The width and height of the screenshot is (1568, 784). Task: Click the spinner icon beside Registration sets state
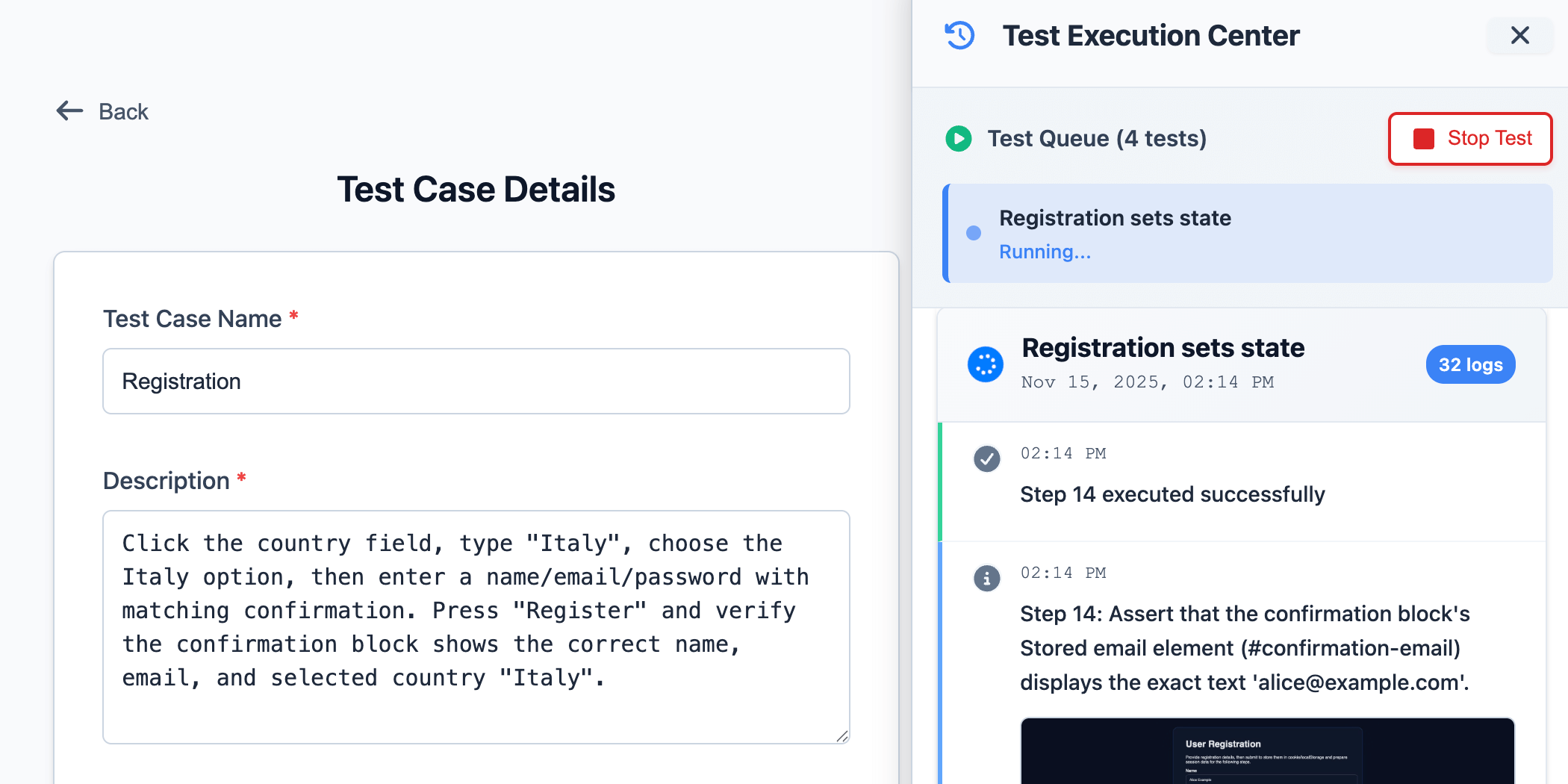tap(986, 364)
